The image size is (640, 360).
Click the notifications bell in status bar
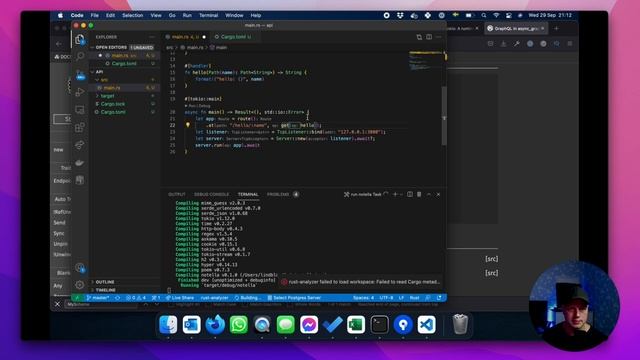click(x=439, y=298)
